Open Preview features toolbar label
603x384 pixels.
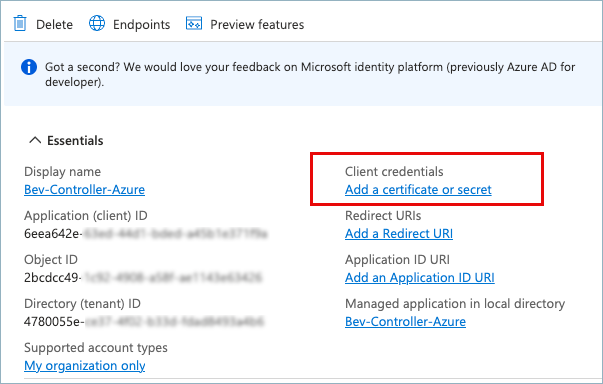tap(257, 25)
